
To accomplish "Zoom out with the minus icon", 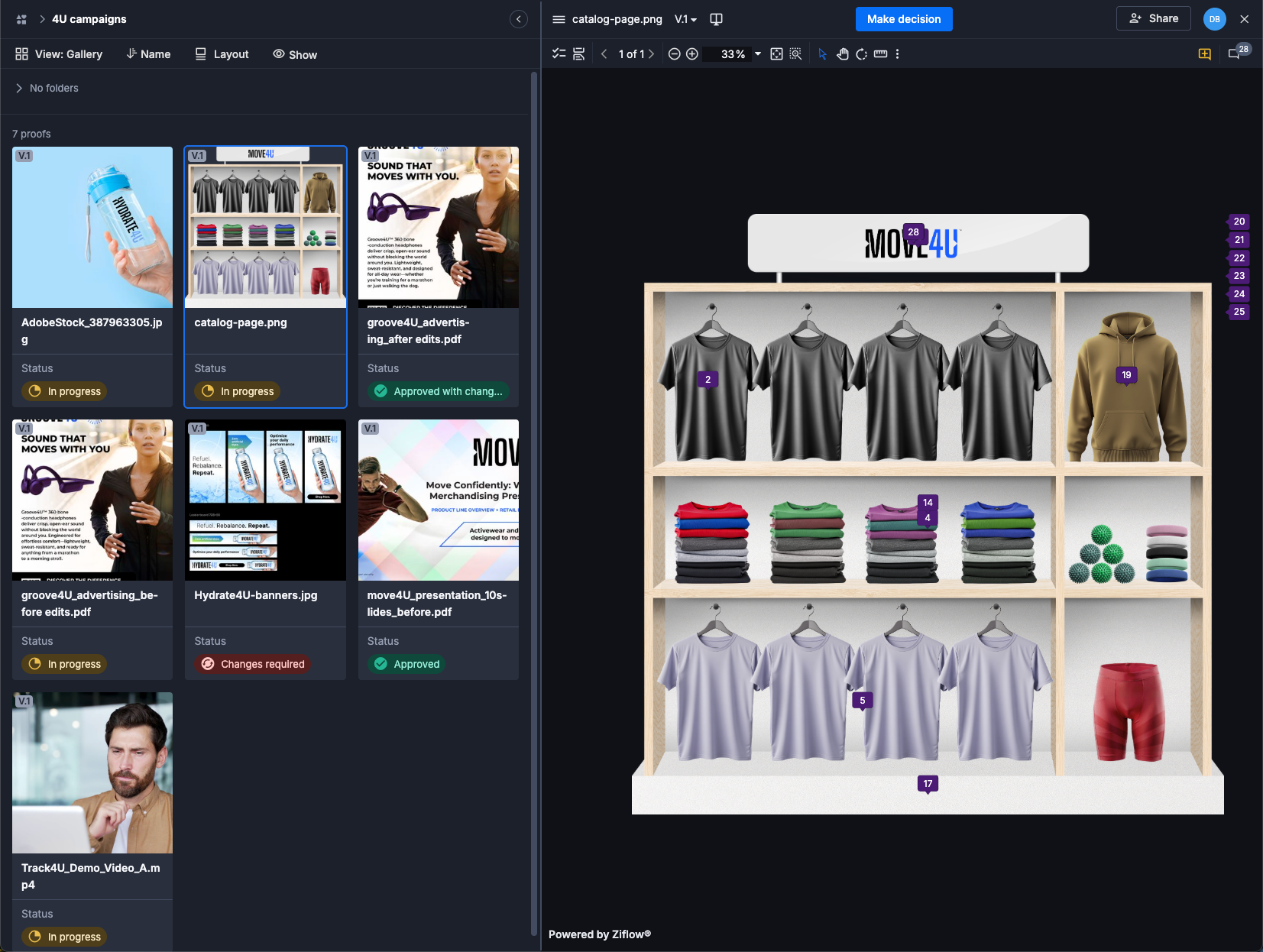I will coord(674,54).
